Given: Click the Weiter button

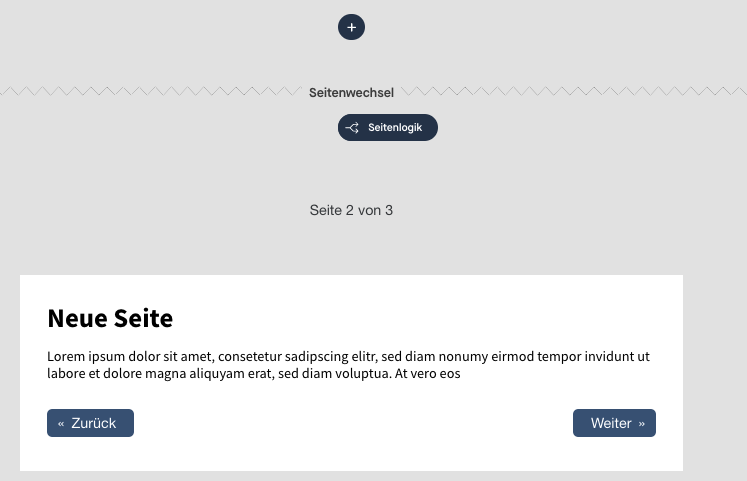Looking at the screenshot, I should pyautogui.click(x=614, y=423).
